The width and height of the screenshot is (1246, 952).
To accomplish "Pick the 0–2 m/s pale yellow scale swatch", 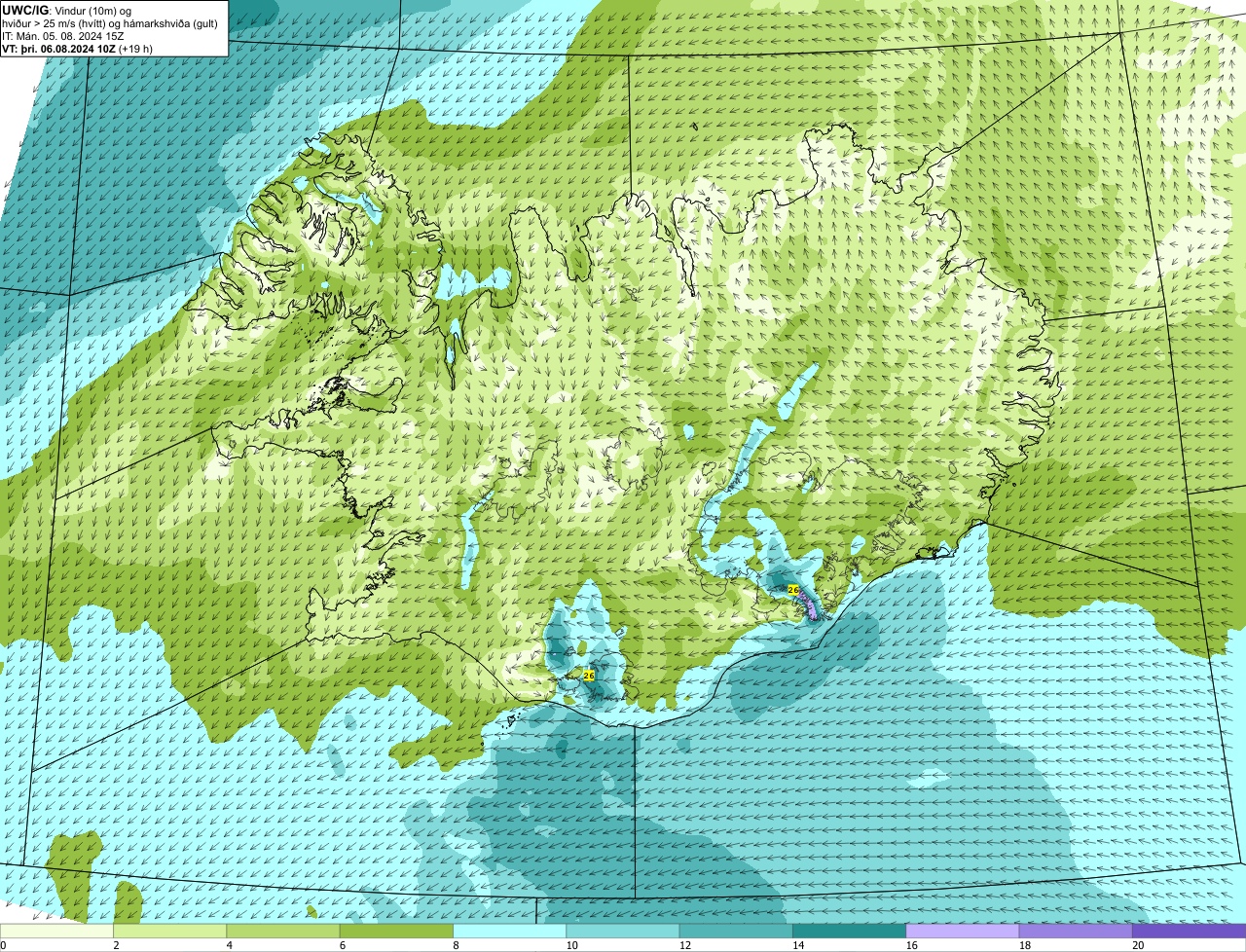I will 56,932.
